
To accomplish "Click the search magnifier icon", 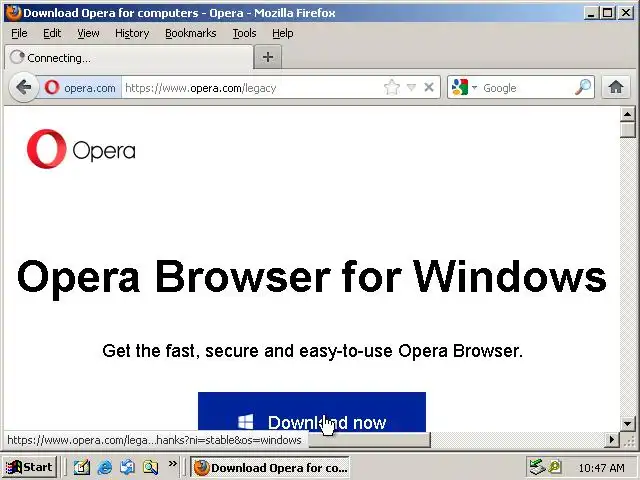I will (582, 87).
